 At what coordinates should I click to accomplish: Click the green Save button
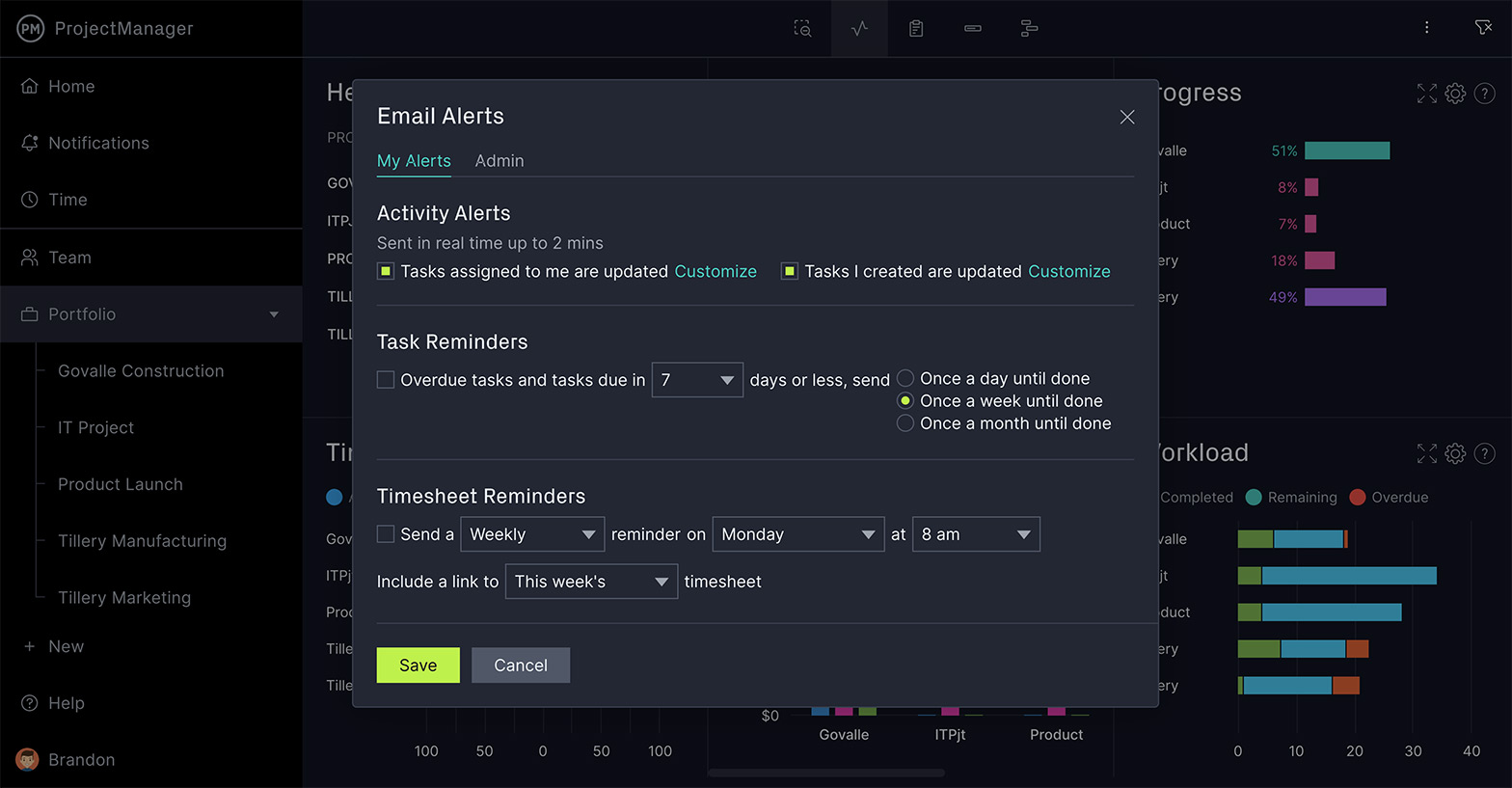point(418,666)
